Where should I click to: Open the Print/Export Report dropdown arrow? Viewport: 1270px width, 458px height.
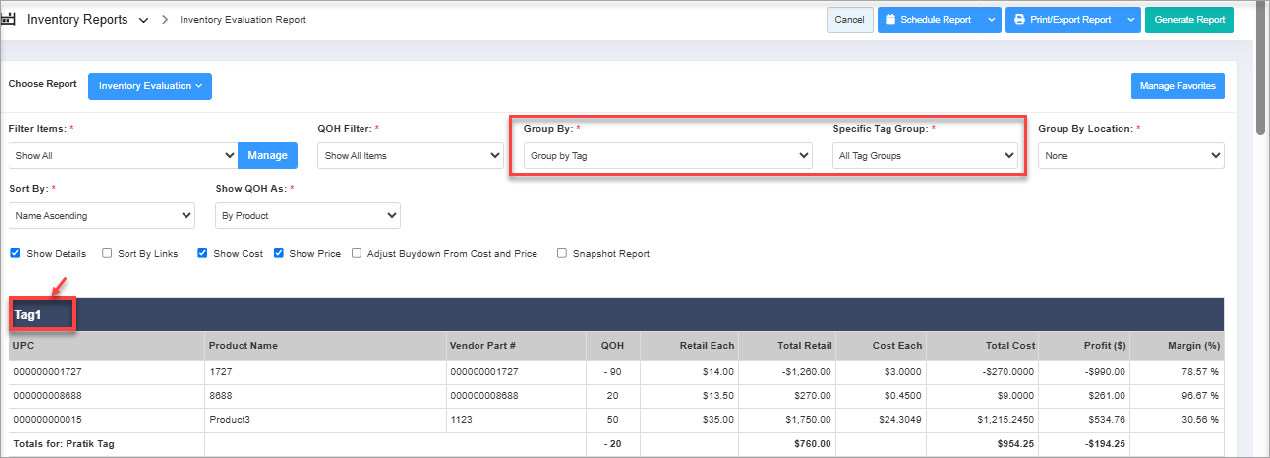pyautogui.click(x=1129, y=20)
